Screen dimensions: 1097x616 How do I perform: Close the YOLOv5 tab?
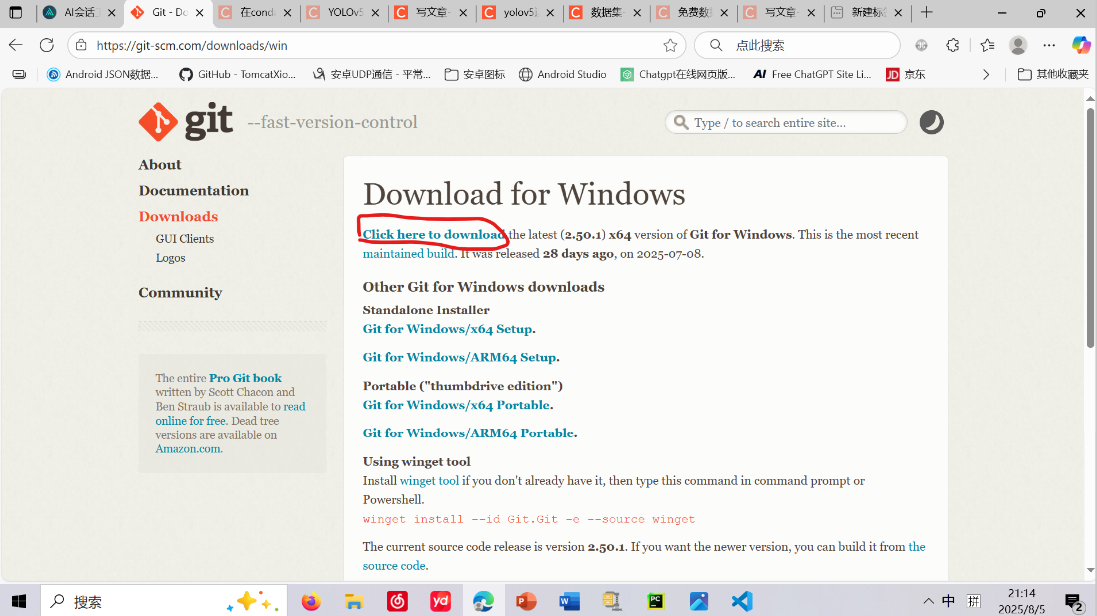coord(375,13)
